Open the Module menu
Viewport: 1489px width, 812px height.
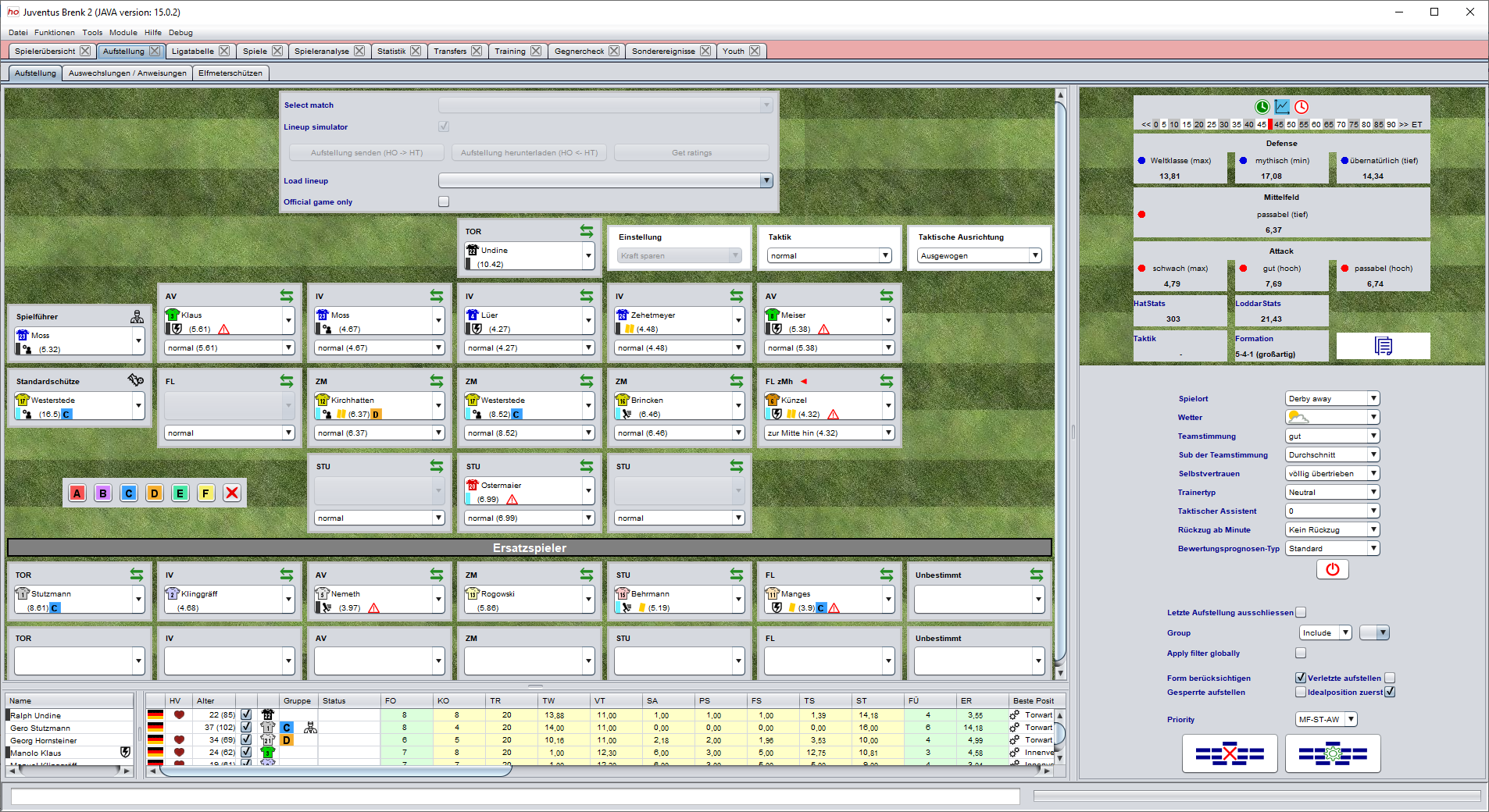(123, 33)
